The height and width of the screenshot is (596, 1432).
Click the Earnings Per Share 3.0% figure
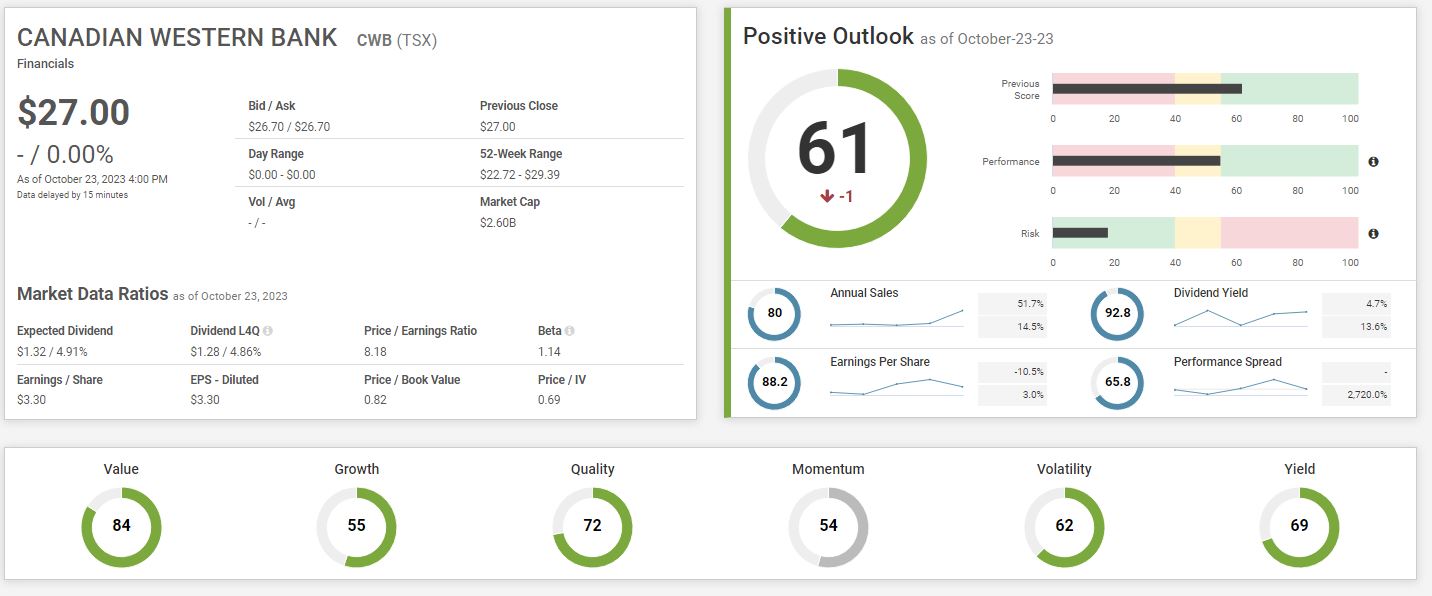coord(1033,395)
